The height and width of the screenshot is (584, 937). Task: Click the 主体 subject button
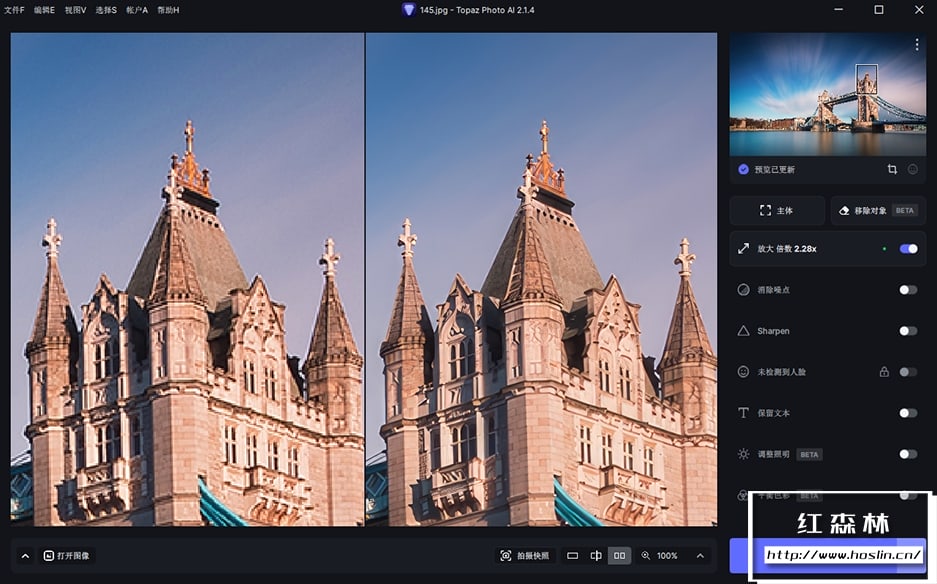click(x=777, y=210)
